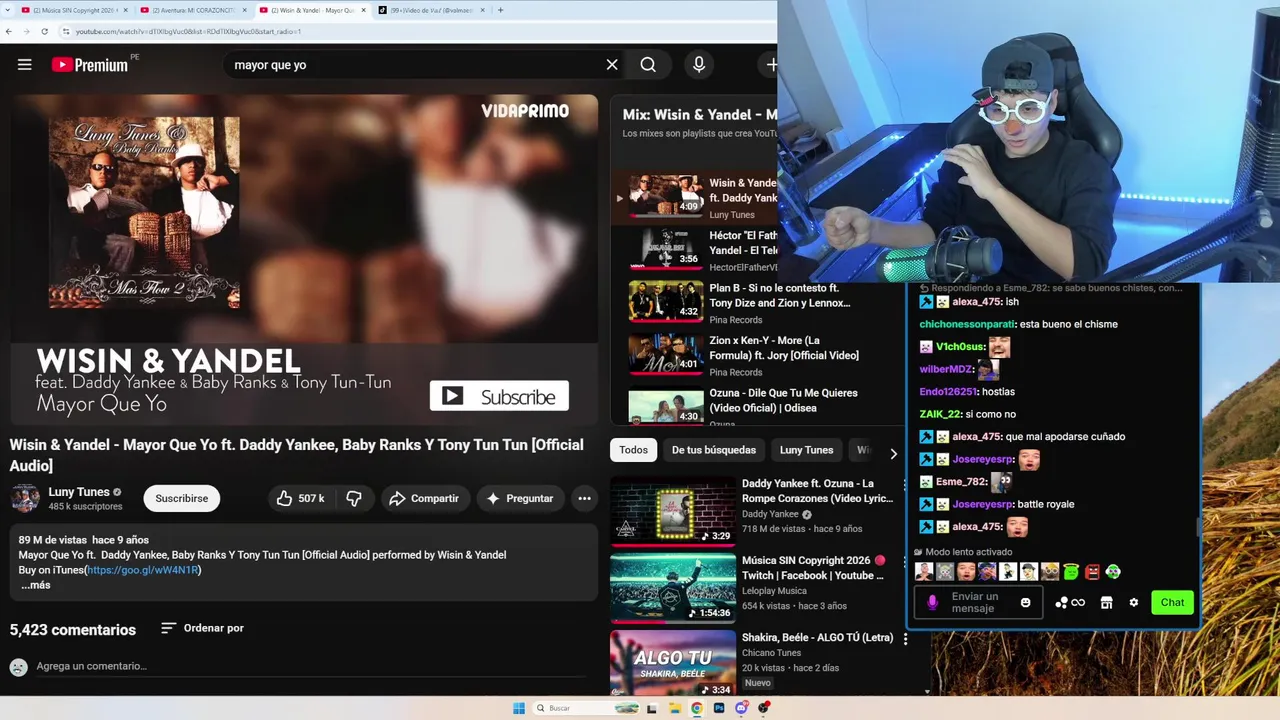Open Luny Tunes channel avatar

point(25,498)
